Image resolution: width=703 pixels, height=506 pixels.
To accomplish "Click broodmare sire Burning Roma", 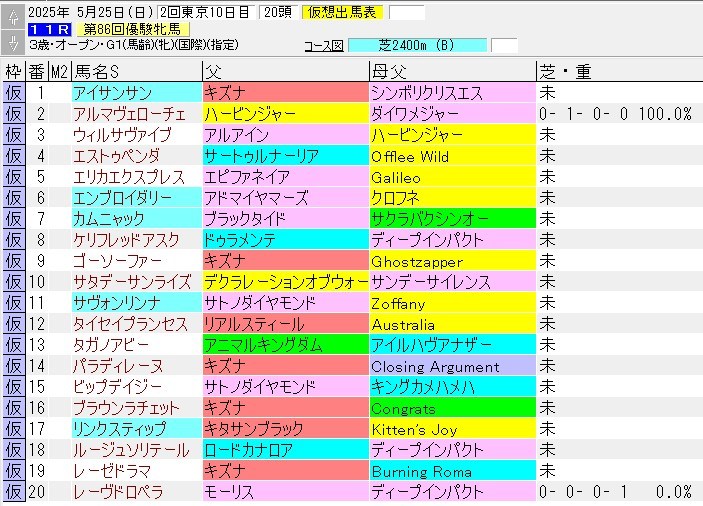I will (453, 471).
